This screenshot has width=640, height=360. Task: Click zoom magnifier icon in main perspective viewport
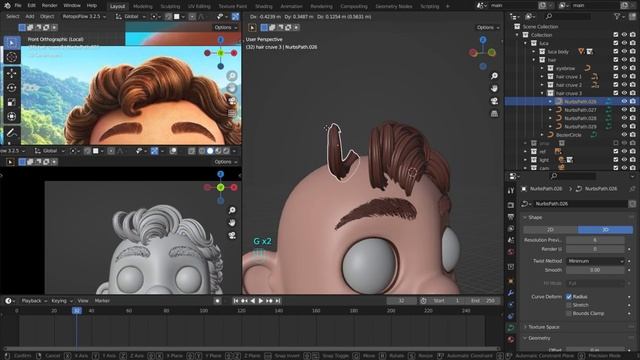pyautogui.click(x=494, y=76)
